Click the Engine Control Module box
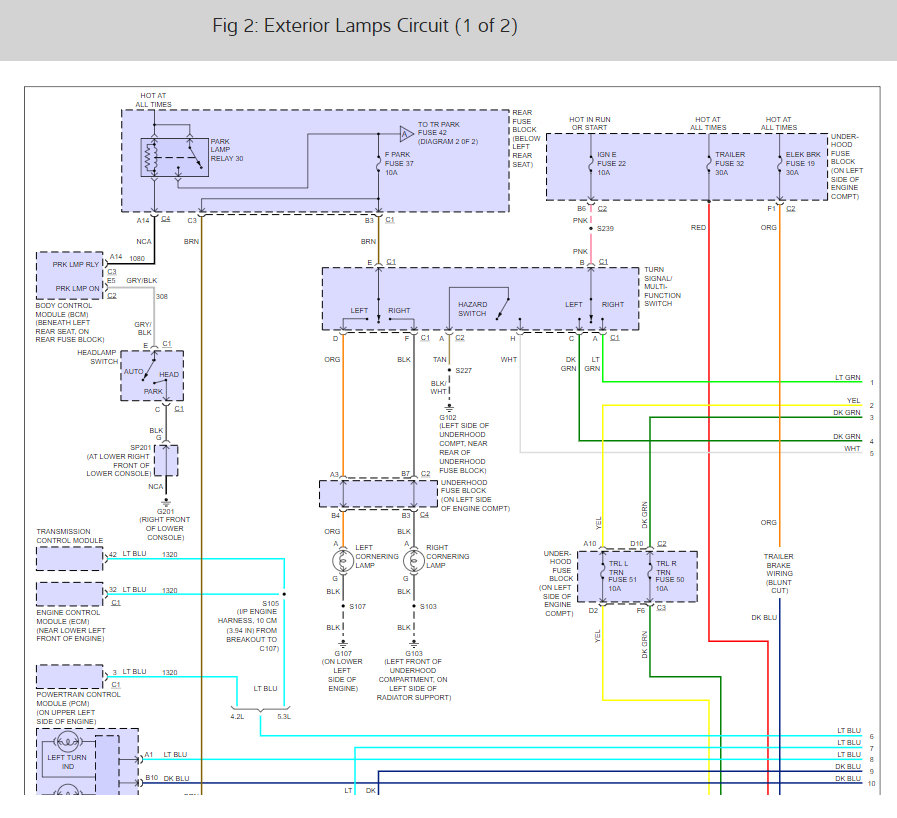This screenshot has height=818, width=897. [x=69, y=593]
